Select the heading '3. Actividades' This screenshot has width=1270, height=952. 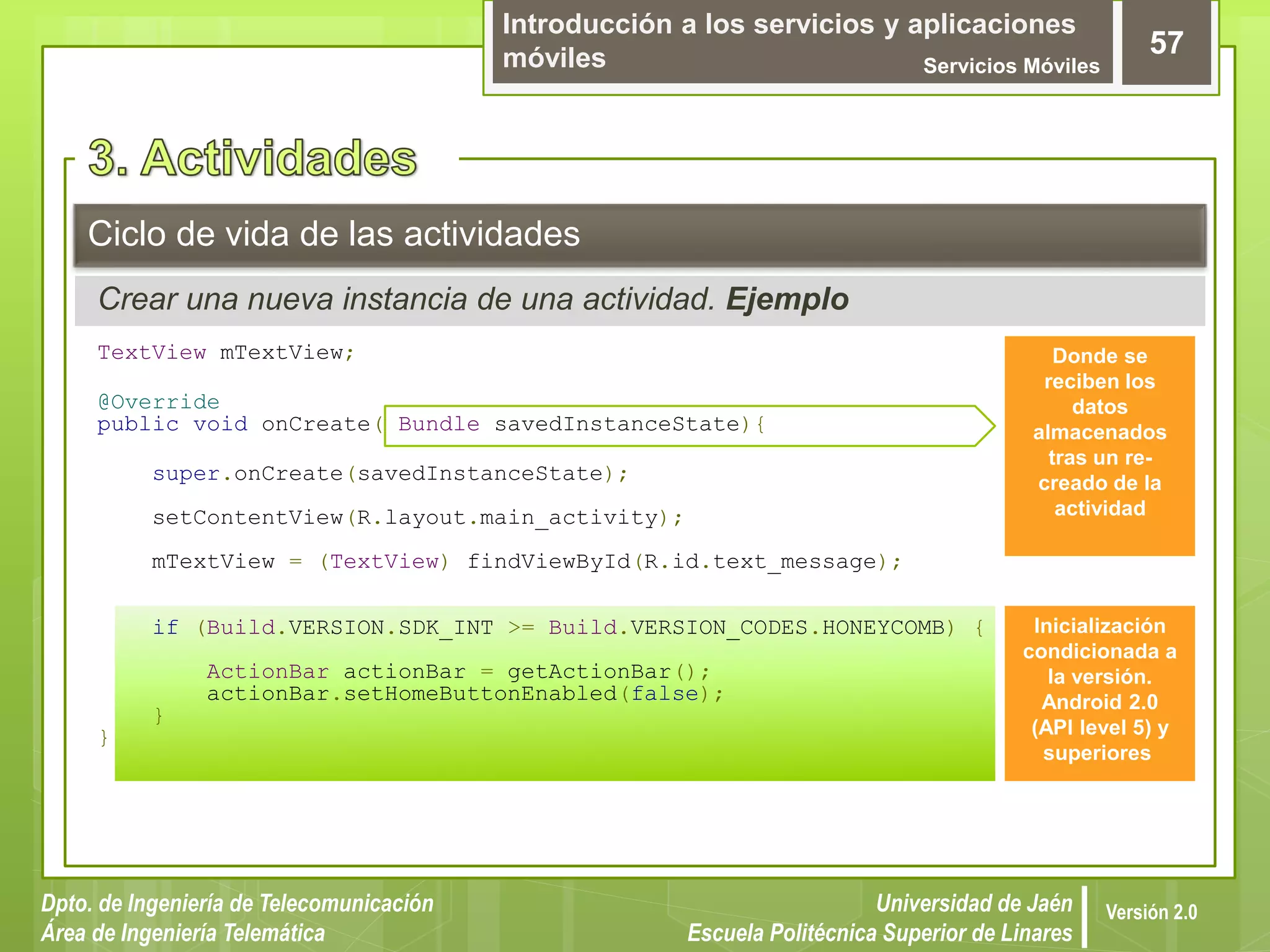coord(252,158)
